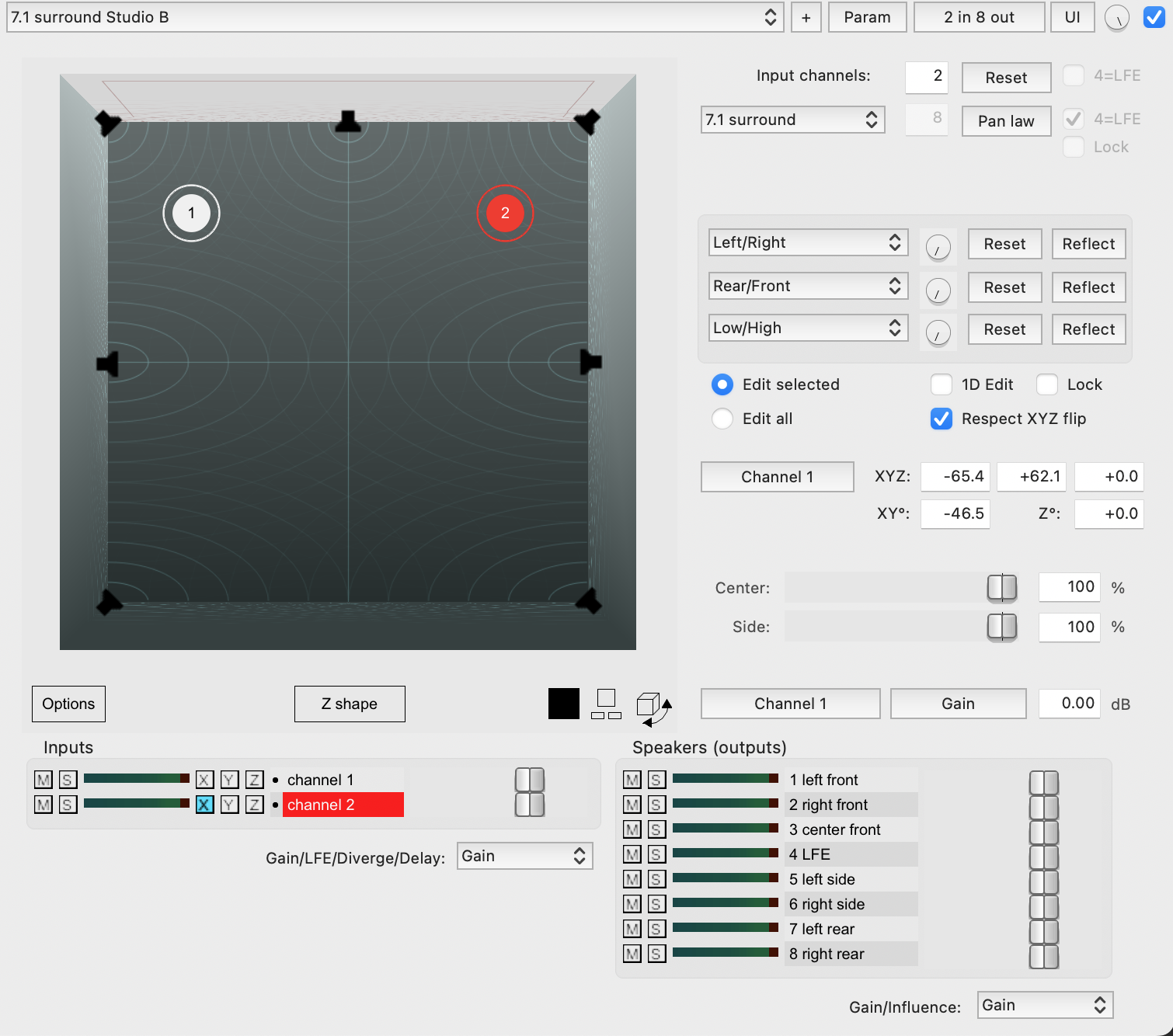The height and width of the screenshot is (1036, 1173).
Task: Mute input channel 1
Action: tap(44, 780)
